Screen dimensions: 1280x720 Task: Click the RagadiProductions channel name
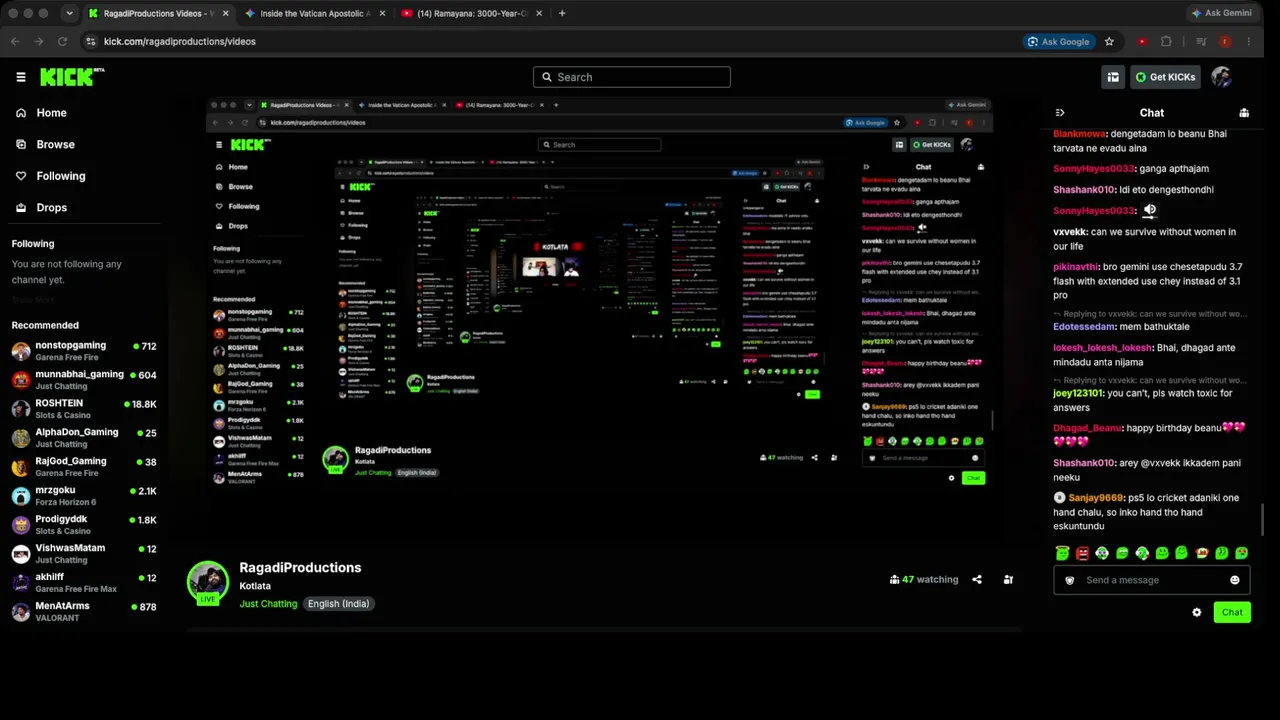tap(300, 568)
